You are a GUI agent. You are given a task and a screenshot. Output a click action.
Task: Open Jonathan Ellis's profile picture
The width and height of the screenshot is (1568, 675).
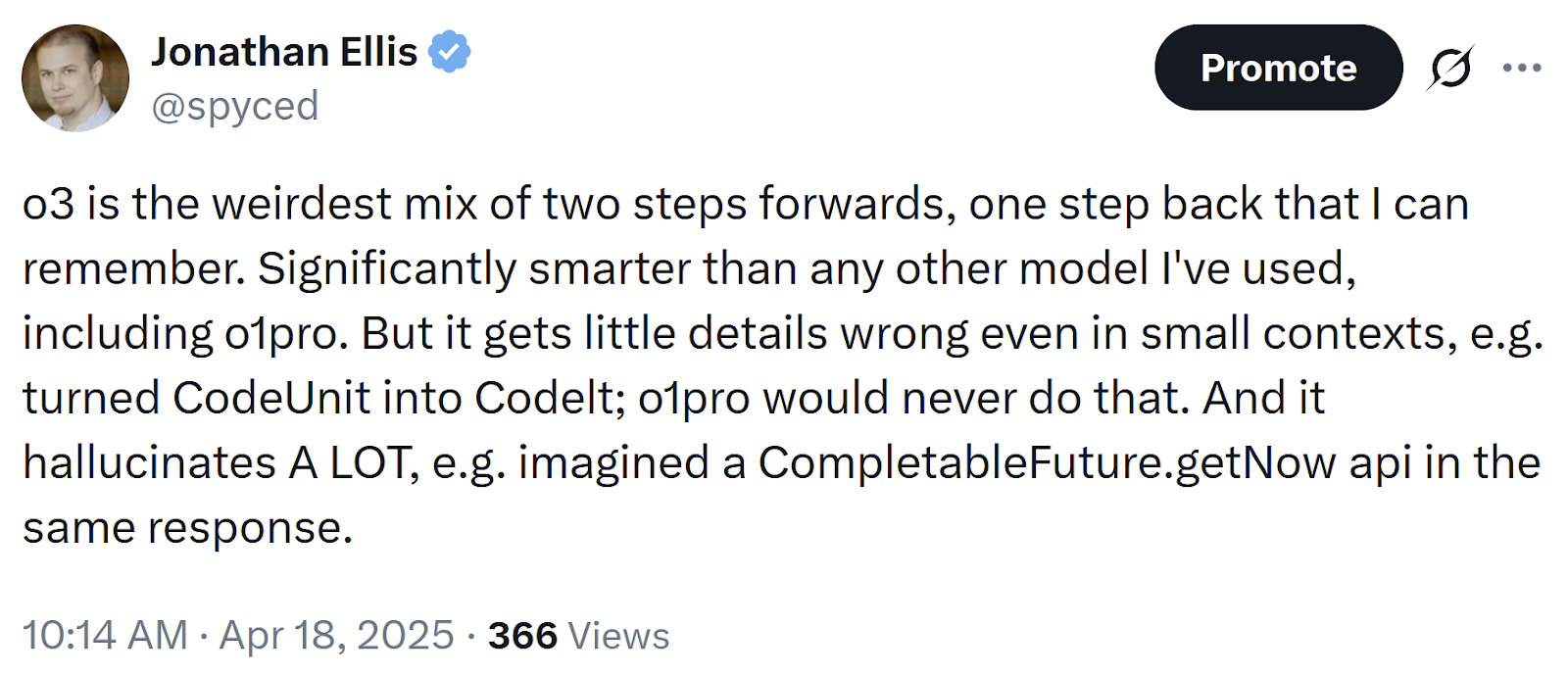click(75, 78)
